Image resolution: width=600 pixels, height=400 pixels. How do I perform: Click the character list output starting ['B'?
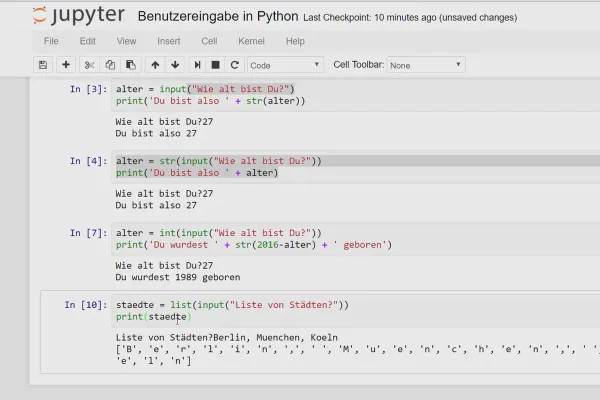point(357,355)
